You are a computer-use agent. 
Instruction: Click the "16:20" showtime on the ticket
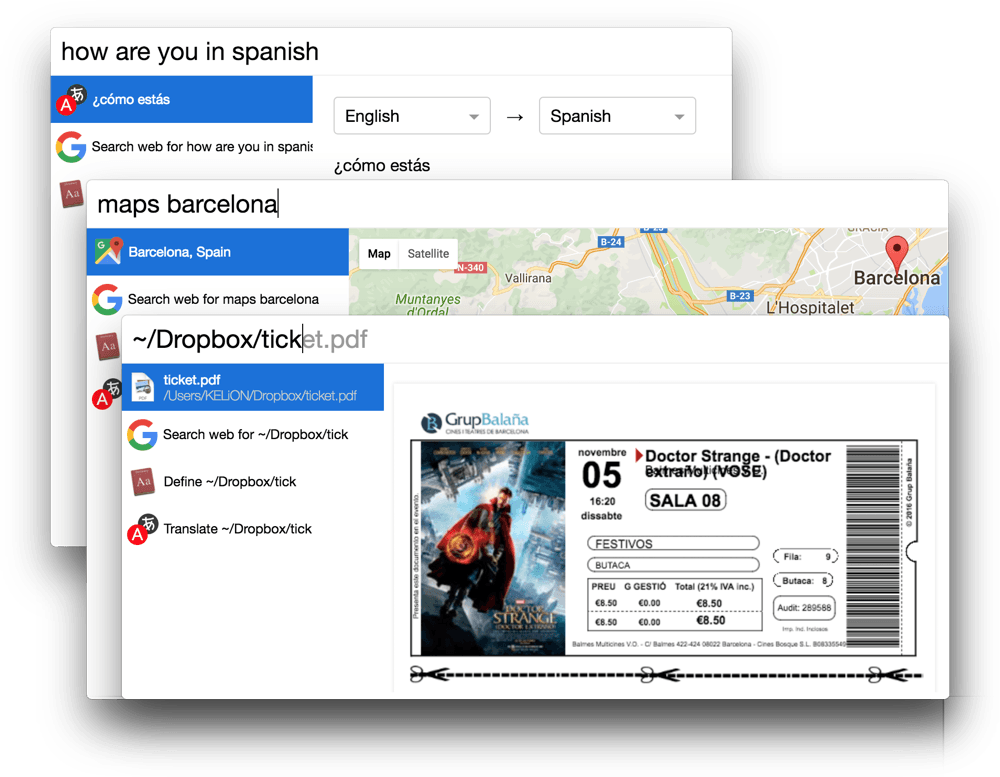602,501
